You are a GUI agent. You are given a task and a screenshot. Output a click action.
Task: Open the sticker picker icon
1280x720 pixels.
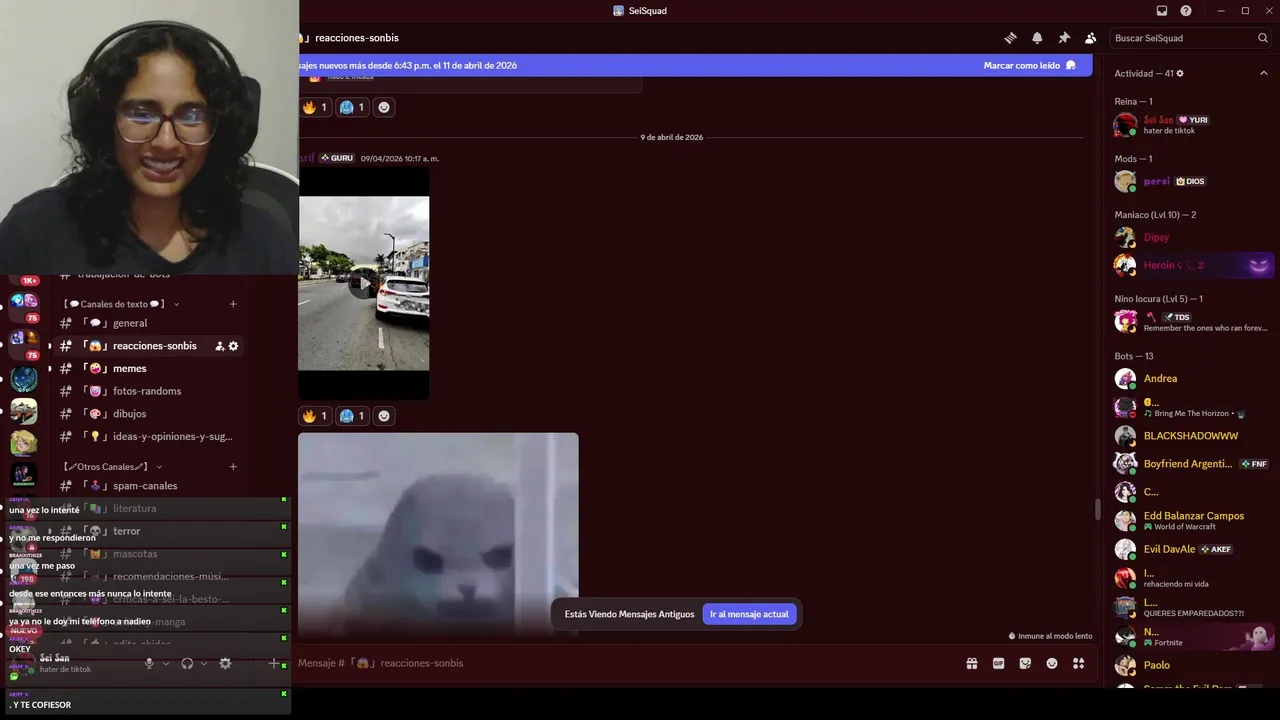tap(1025, 663)
